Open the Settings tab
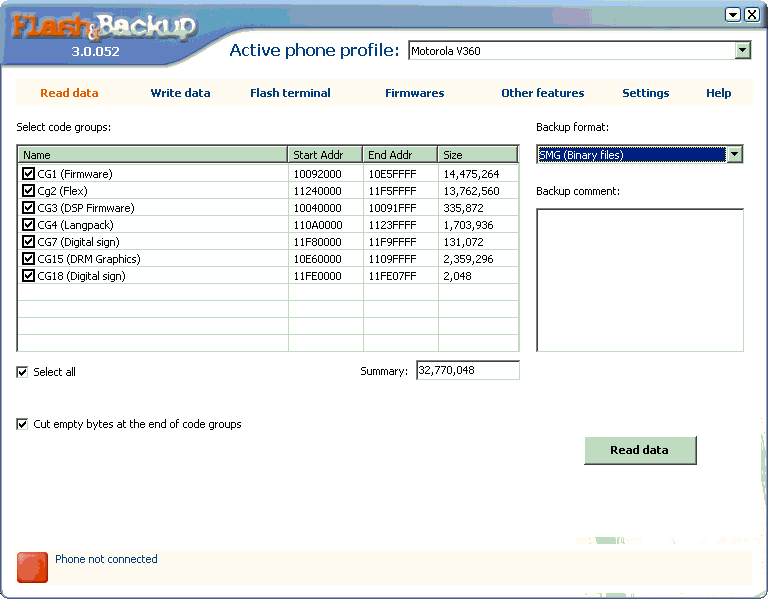Image resolution: width=768 pixels, height=599 pixels. 645,93
